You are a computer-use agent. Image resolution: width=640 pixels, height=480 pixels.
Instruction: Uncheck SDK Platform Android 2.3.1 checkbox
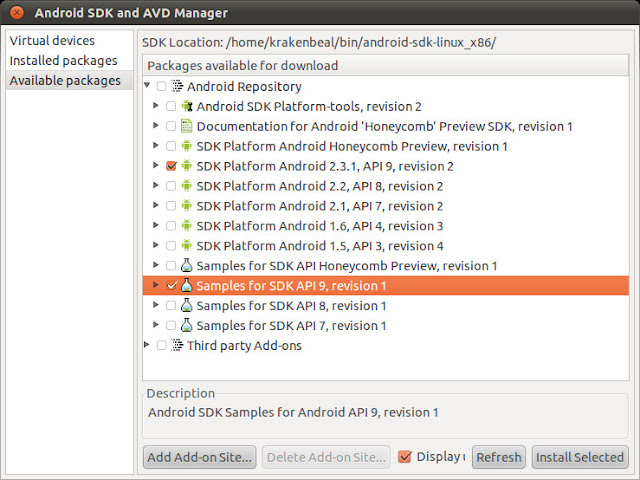(171, 166)
